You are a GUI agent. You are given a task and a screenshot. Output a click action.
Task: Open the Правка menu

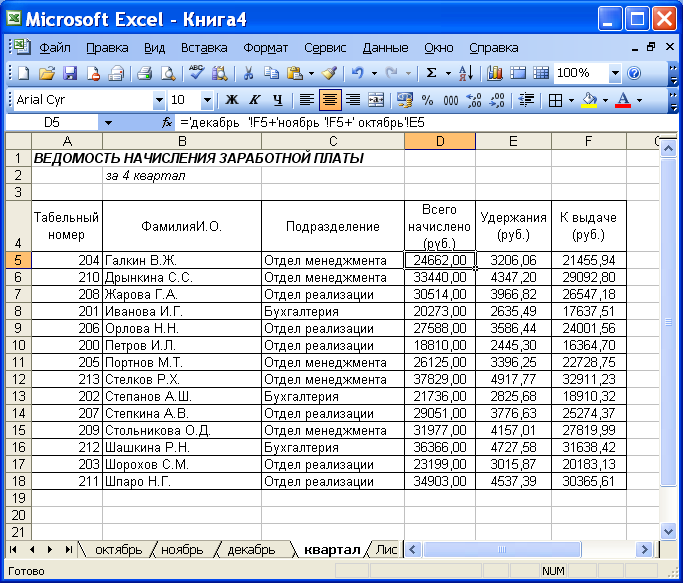[x=107, y=47]
